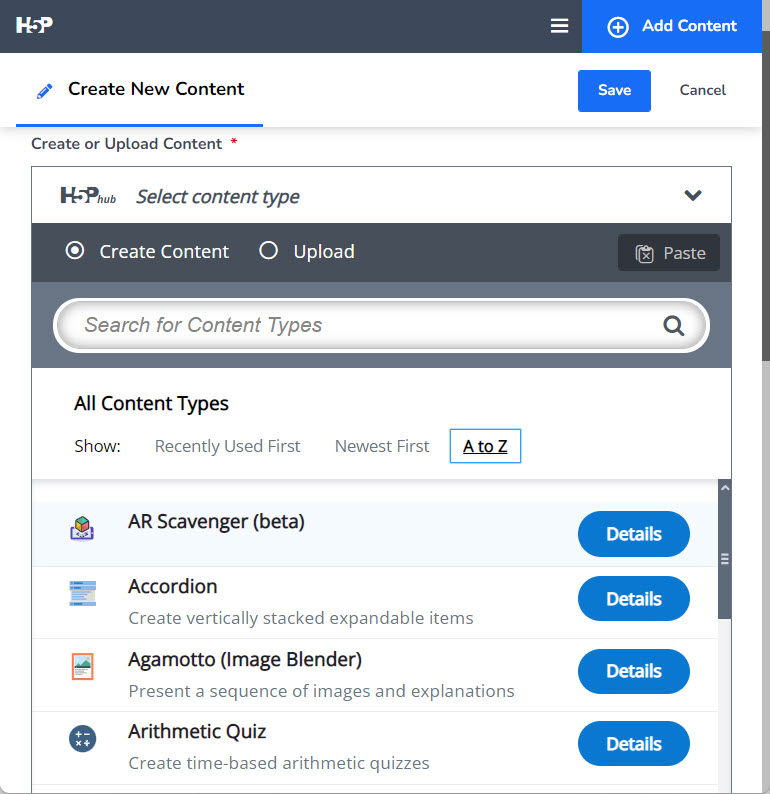
Task: Click the search magnifier icon
Action: click(674, 326)
